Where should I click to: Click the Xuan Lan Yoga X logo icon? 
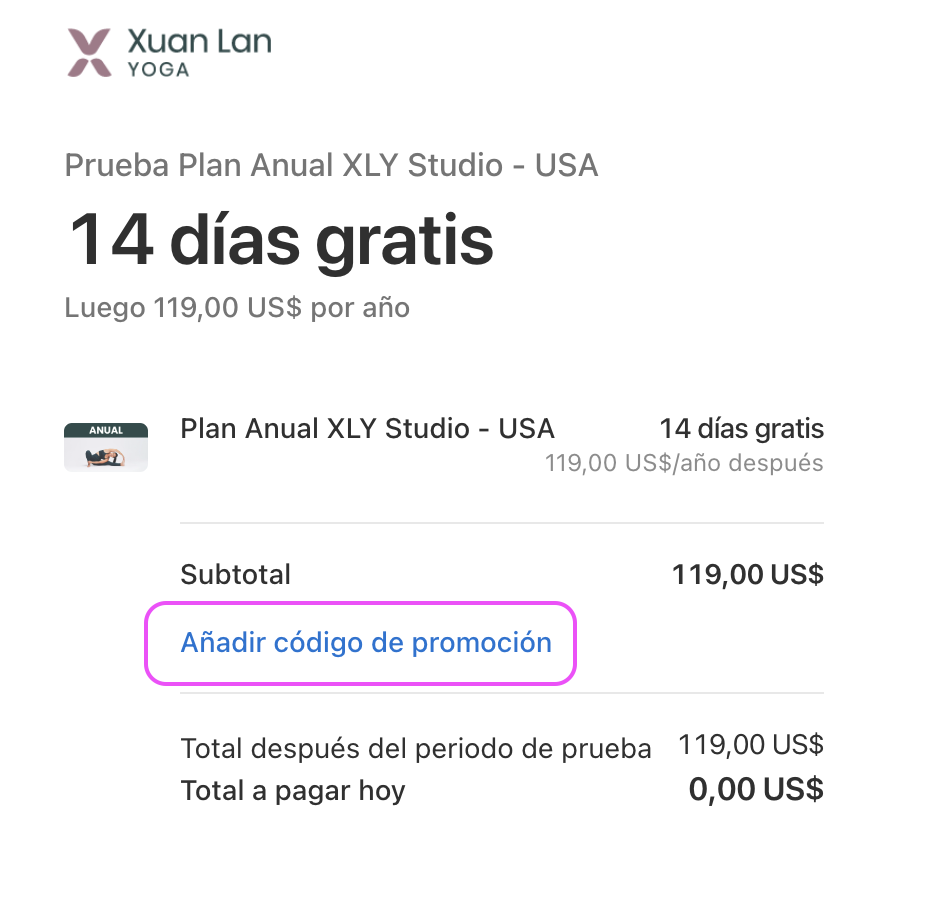point(89,53)
